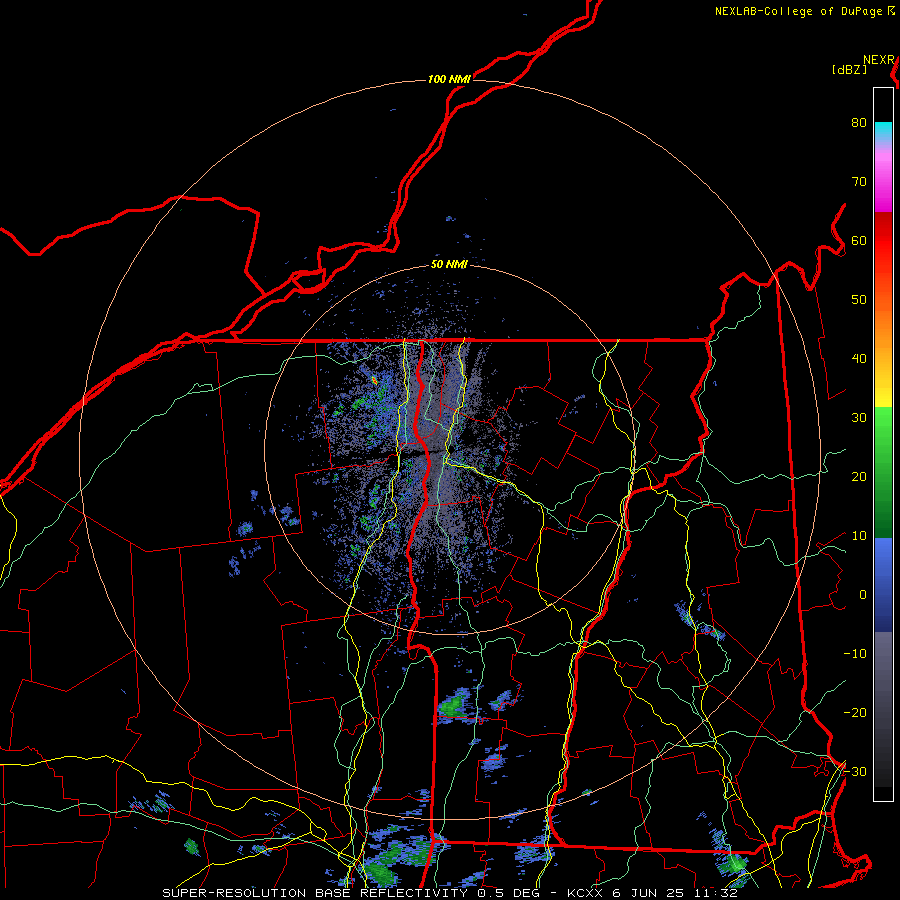Viewport: 900px width, 900px height.
Task: Click the 30 value on the dBZ scale
Action: coord(859,418)
